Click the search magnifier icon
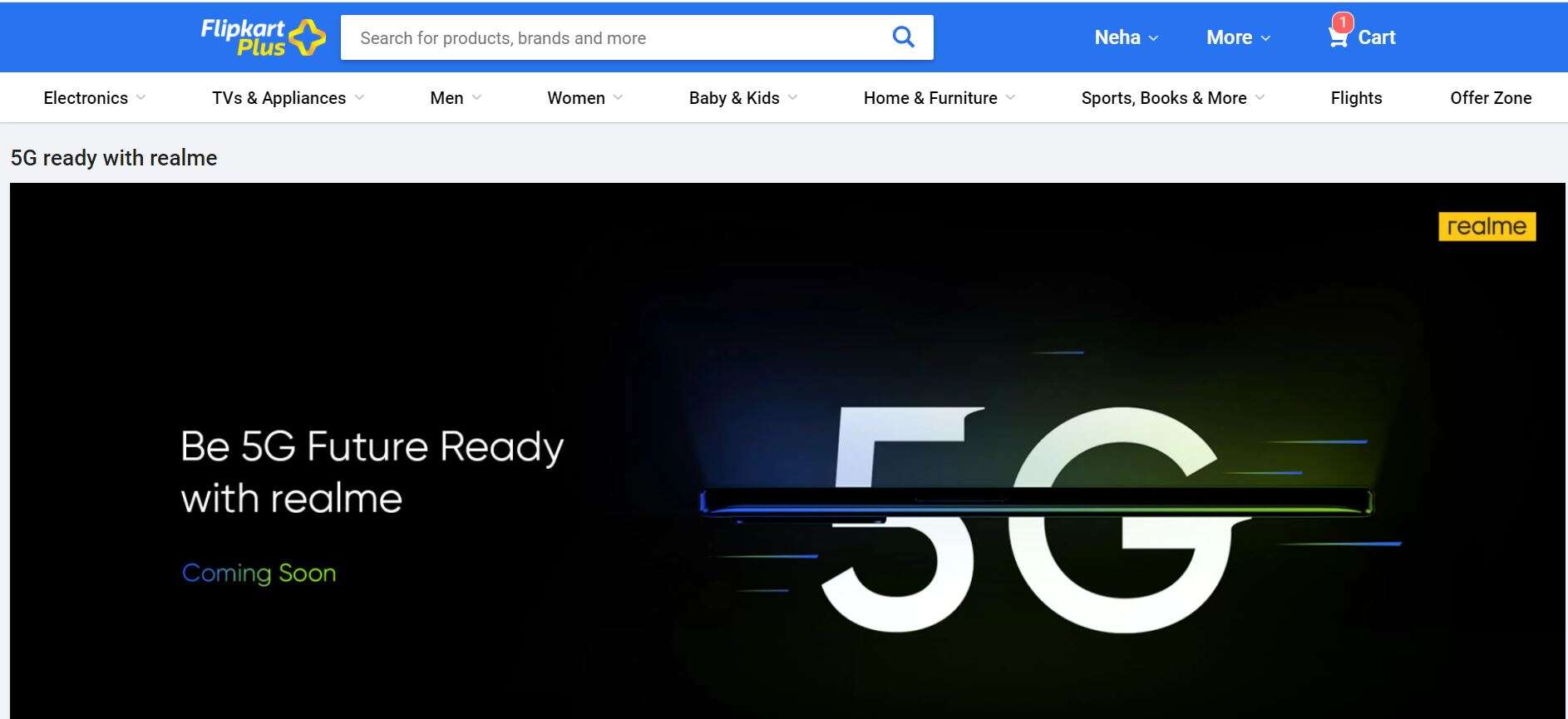Viewport: 1568px width, 719px height. pyautogui.click(x=903, y=37)
